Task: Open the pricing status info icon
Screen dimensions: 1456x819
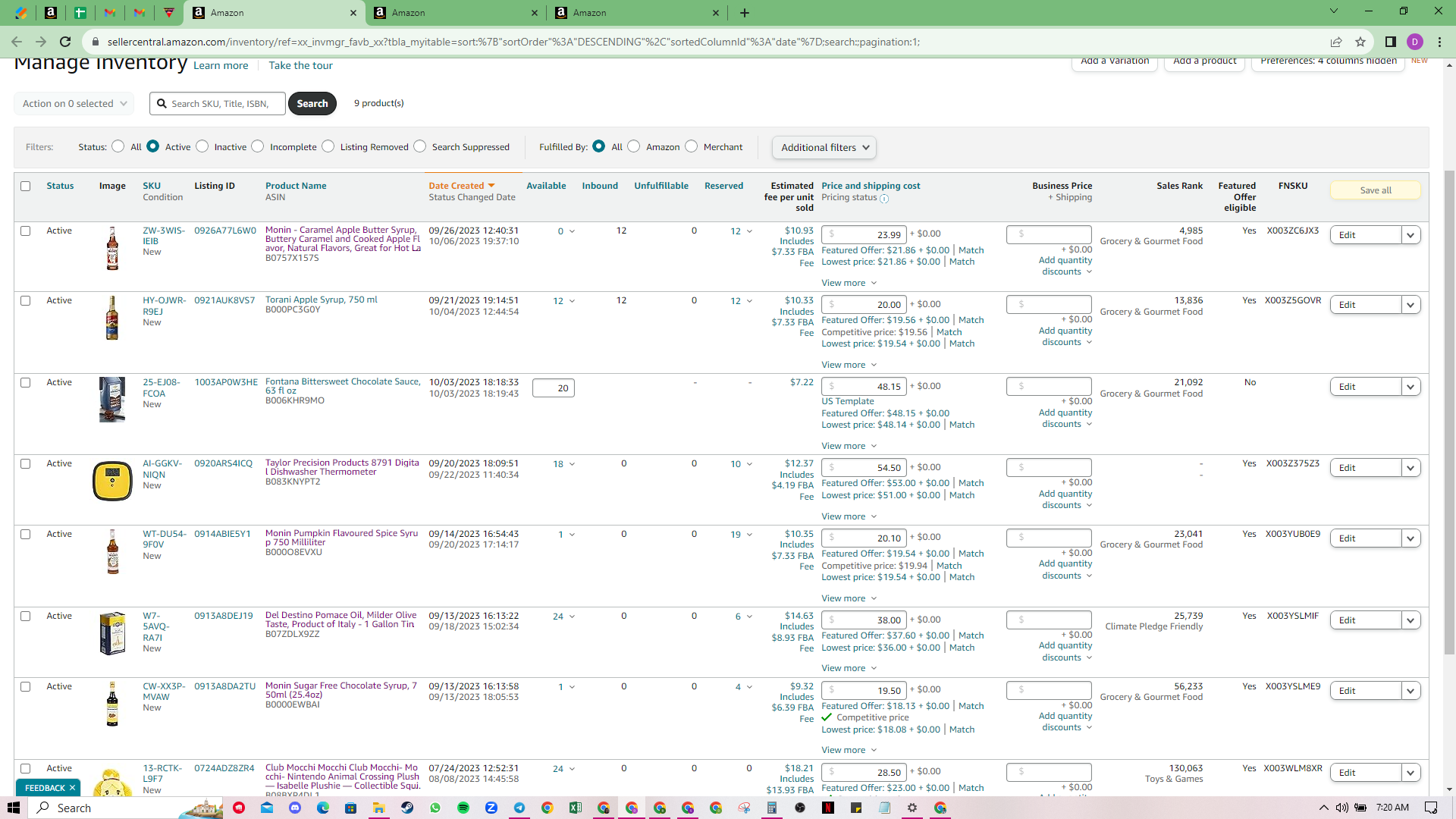Action: coord(884,199)
